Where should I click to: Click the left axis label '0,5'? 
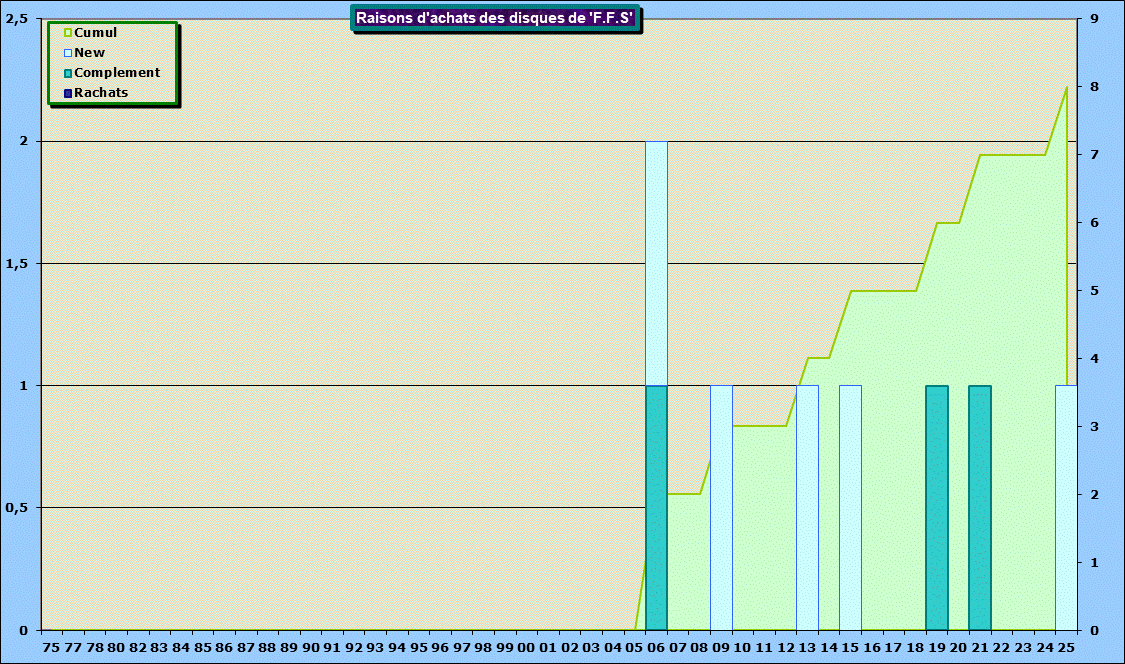click(17, 508)
